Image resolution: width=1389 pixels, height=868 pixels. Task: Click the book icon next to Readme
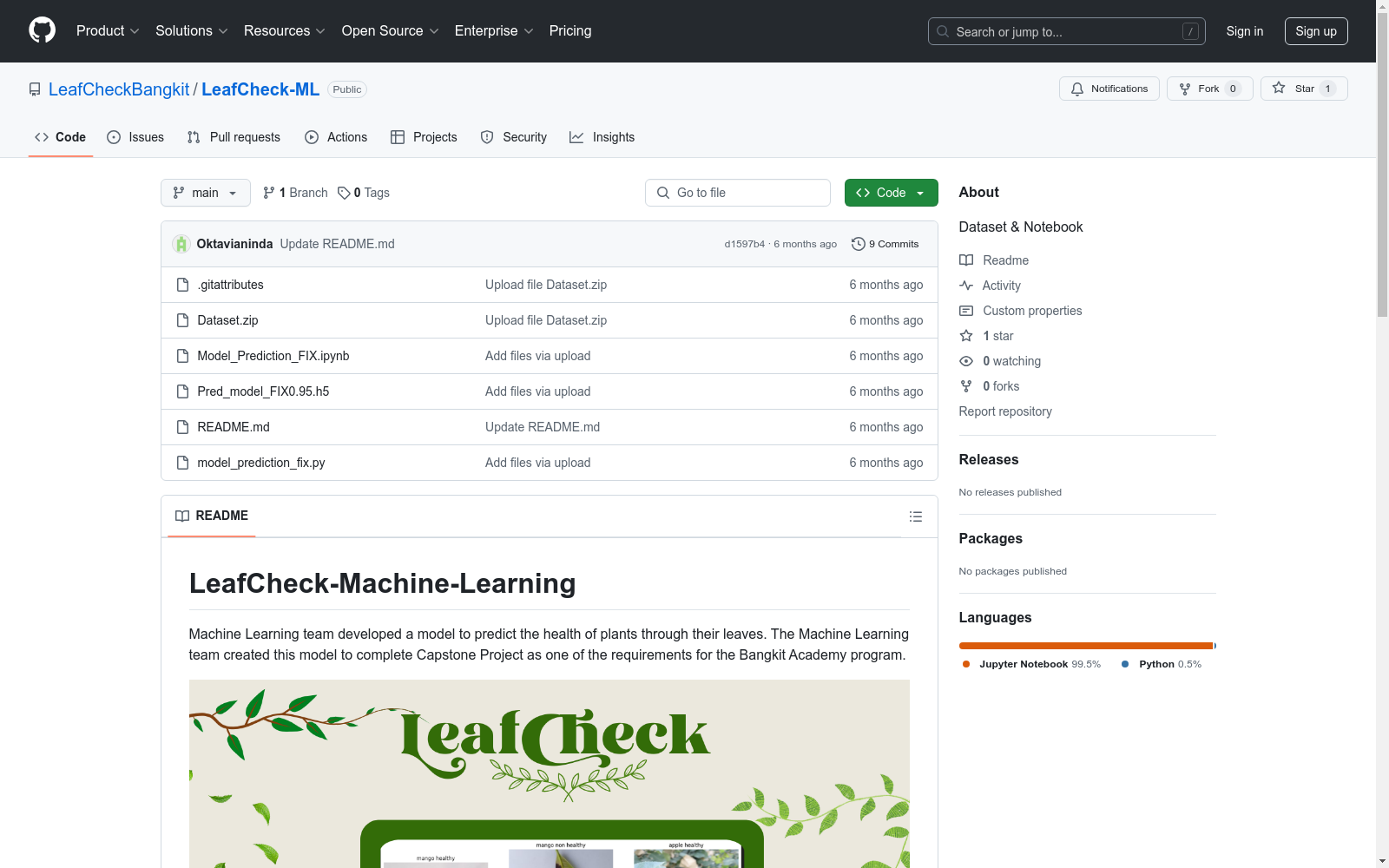(x=966, y=260)
